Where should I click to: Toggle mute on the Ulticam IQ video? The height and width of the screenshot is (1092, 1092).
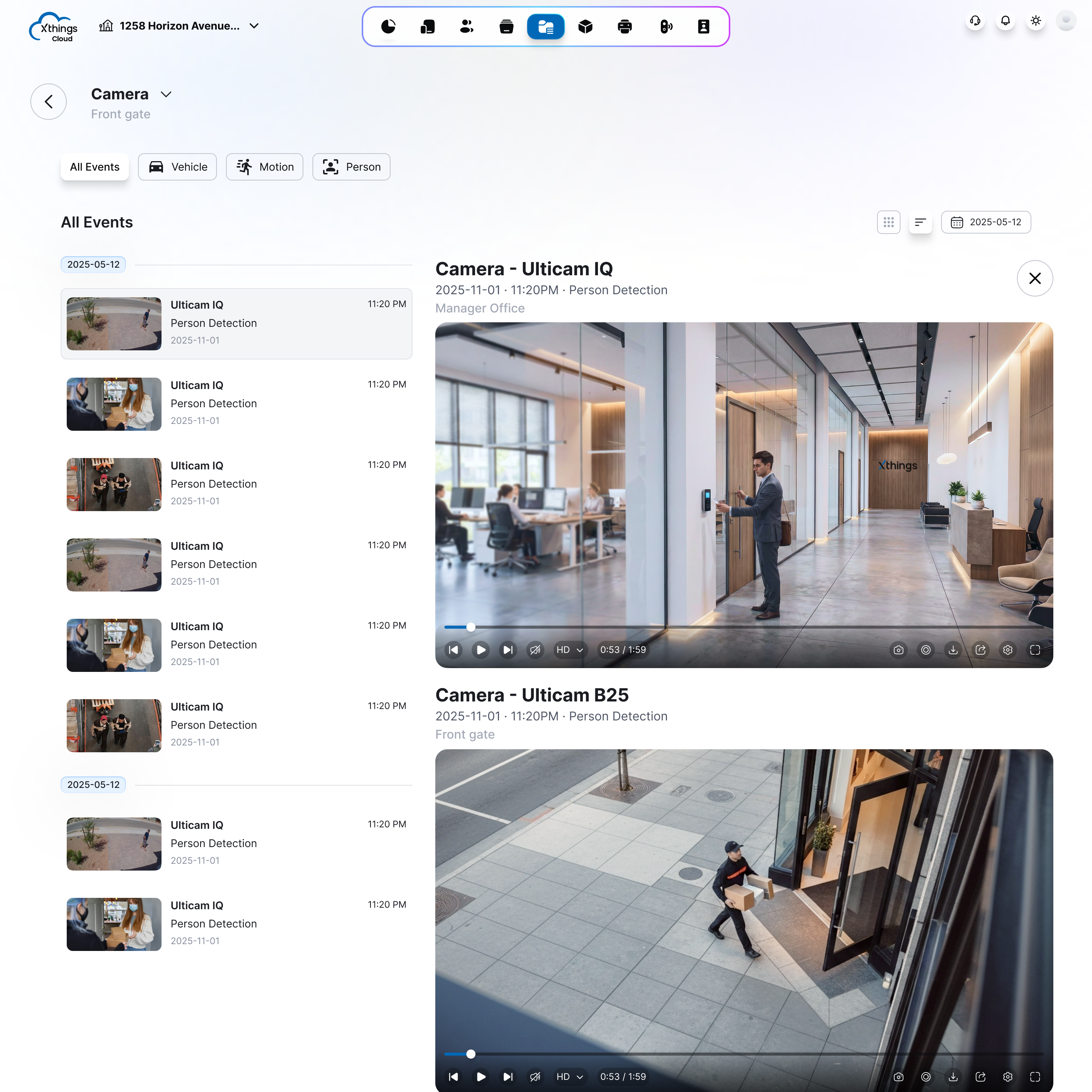535,650
